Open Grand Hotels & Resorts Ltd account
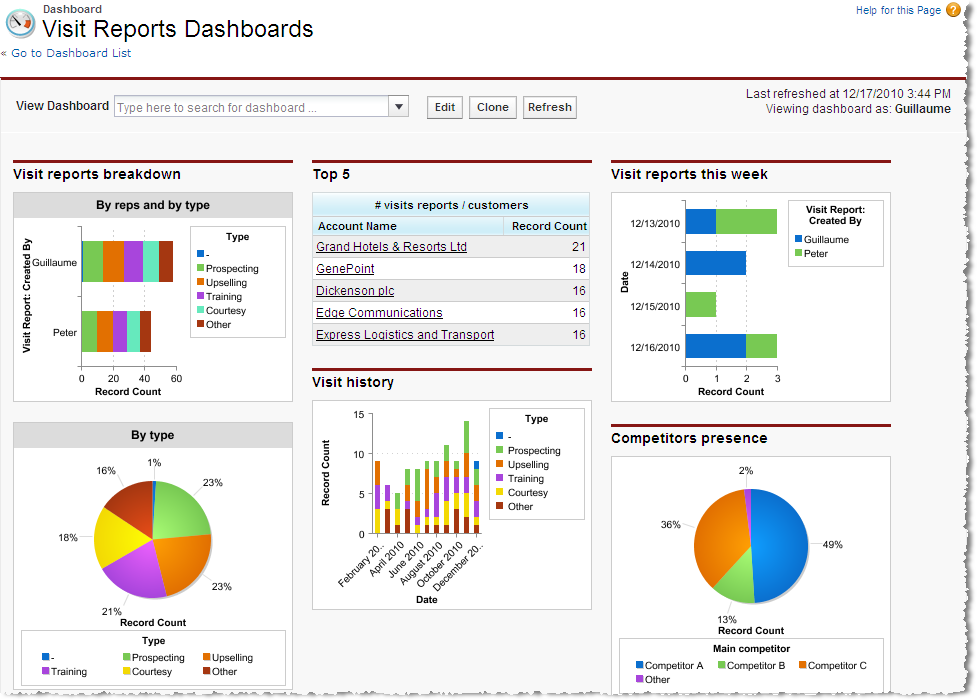Screen dimensions: 977x700 click(391, 247)
